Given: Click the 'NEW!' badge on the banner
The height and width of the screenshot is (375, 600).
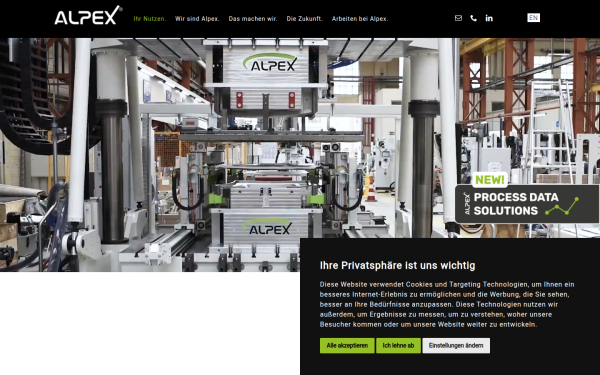Looking at the screenshot, I should pos(490,179).
